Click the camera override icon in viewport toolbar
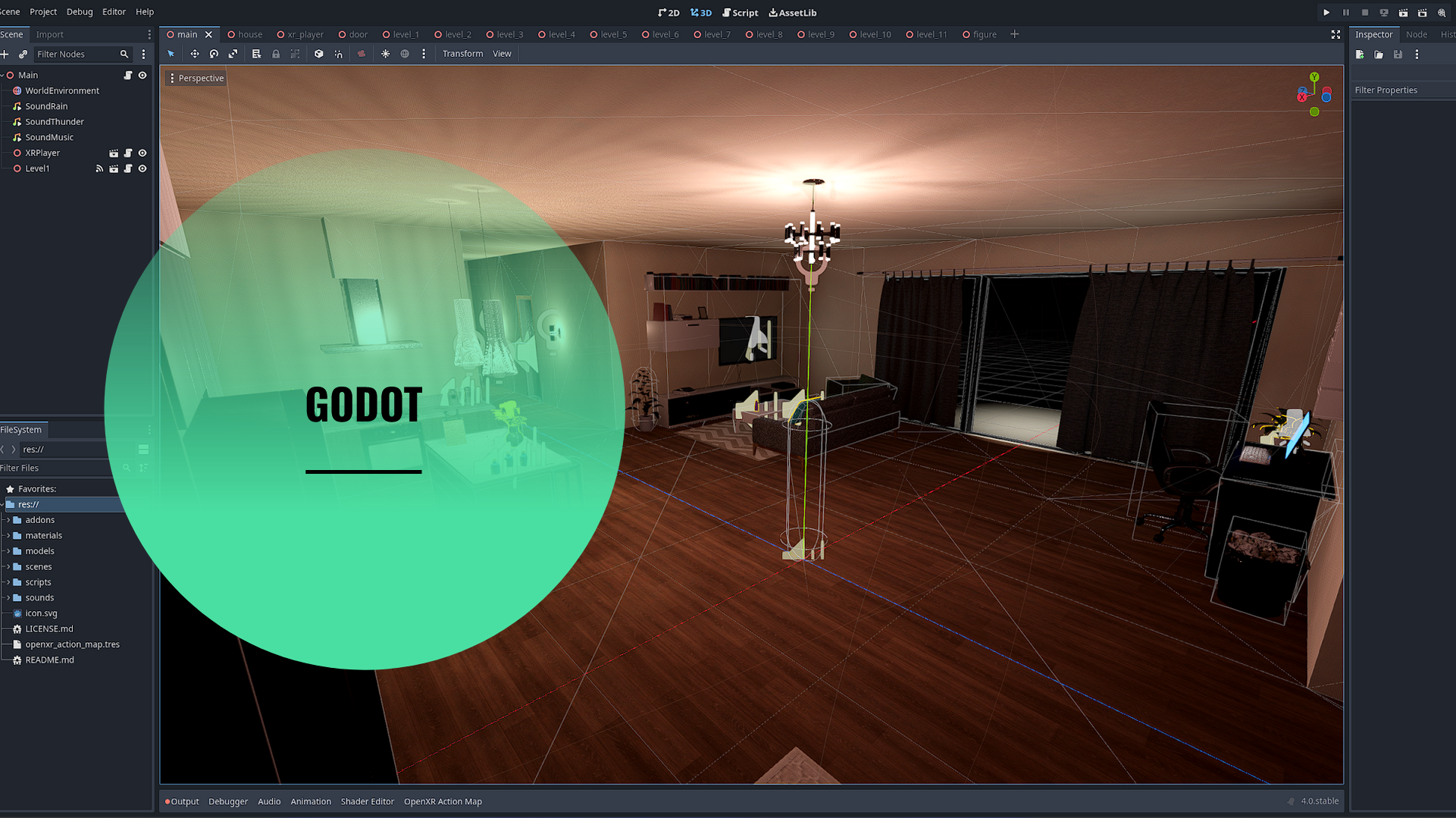 click(362, 54)
